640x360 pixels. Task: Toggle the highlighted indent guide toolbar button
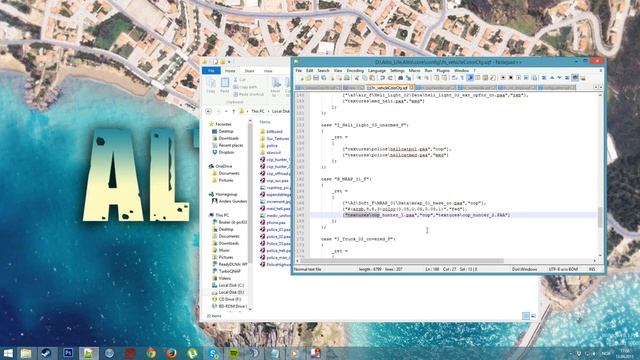pos(470,78)
